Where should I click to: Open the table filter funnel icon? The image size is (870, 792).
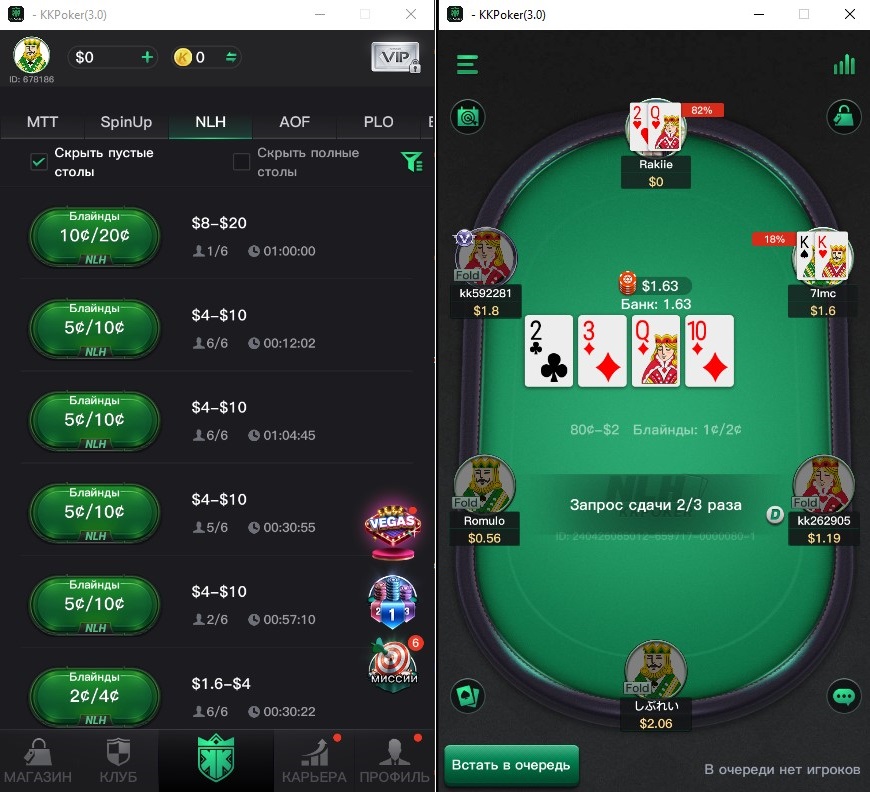click(x=412, y=162)
